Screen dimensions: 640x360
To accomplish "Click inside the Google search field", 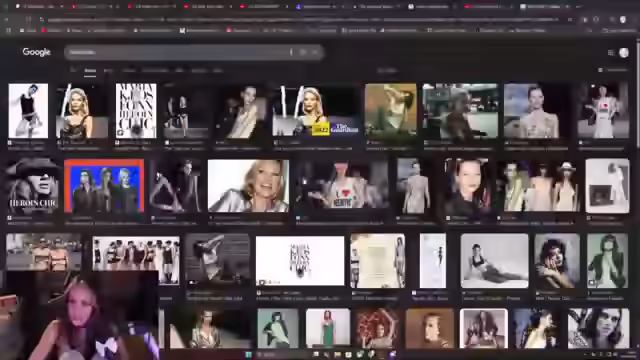I will [176, 52].
